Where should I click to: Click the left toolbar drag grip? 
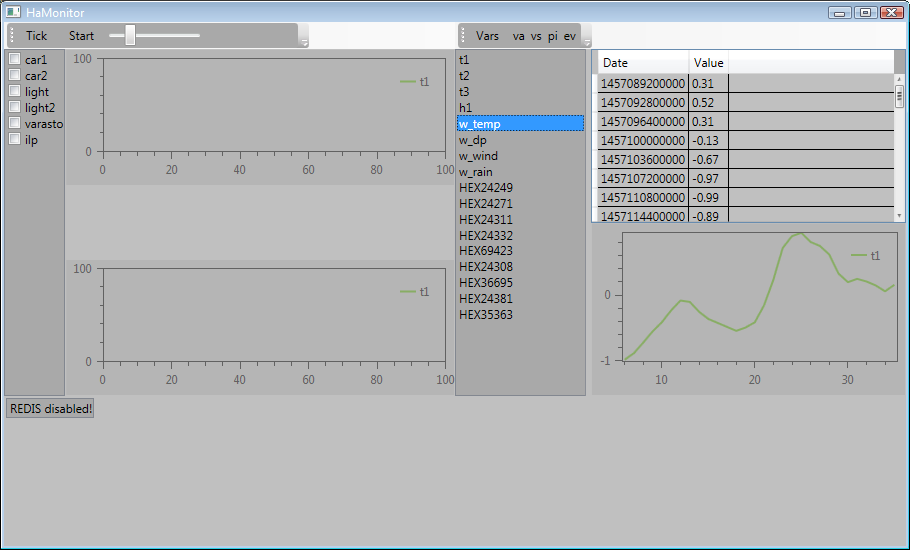(x=12, y=35)
